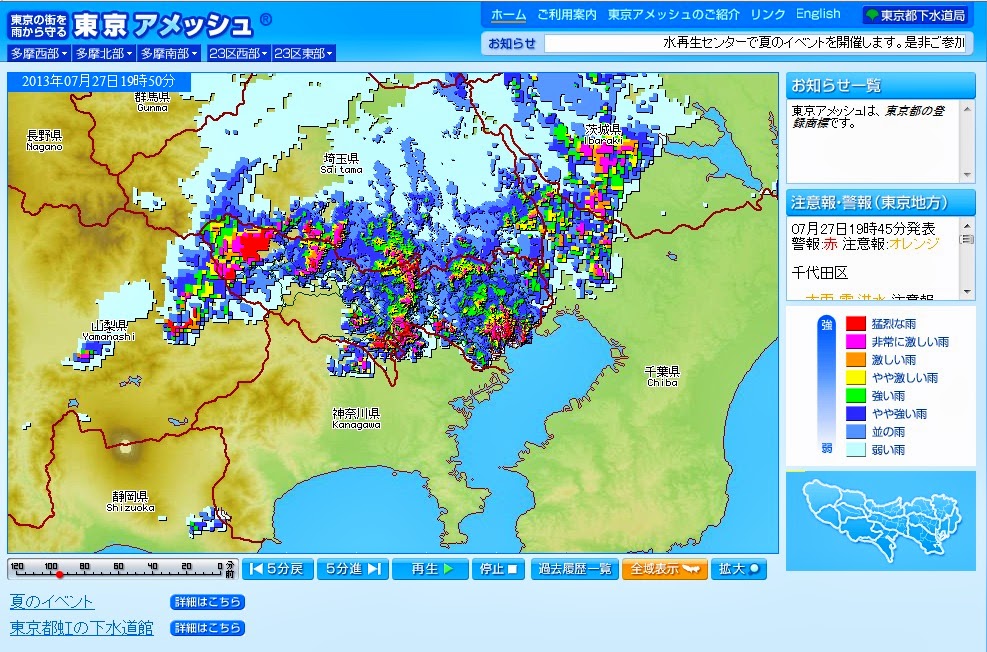Image resolution: width=987 pixels, height=652 pixels.
Task: Click the blue 並の雨 legend swatch
Action: 855,432
